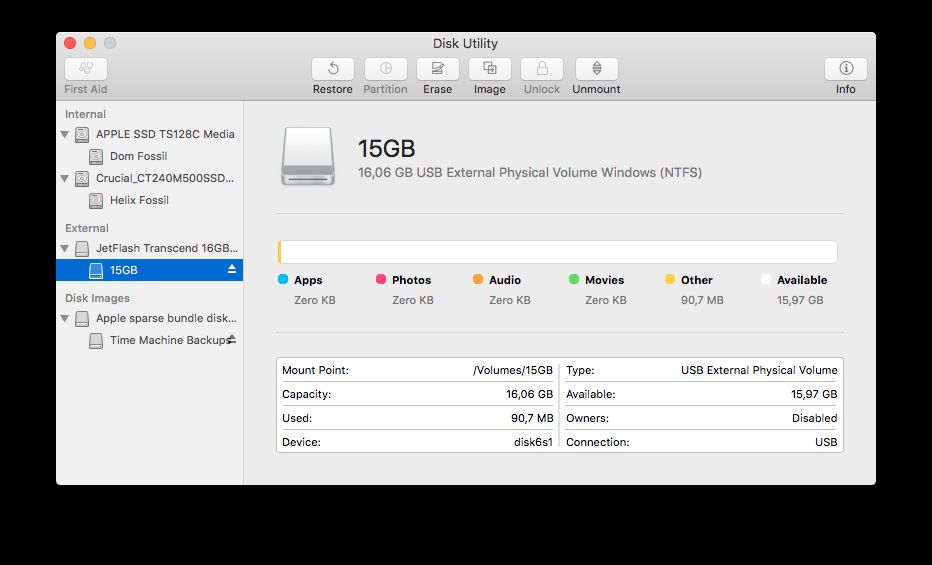
Task: Collapse the APPLE SSD TS128C Media disk
Action: [65, 134]
